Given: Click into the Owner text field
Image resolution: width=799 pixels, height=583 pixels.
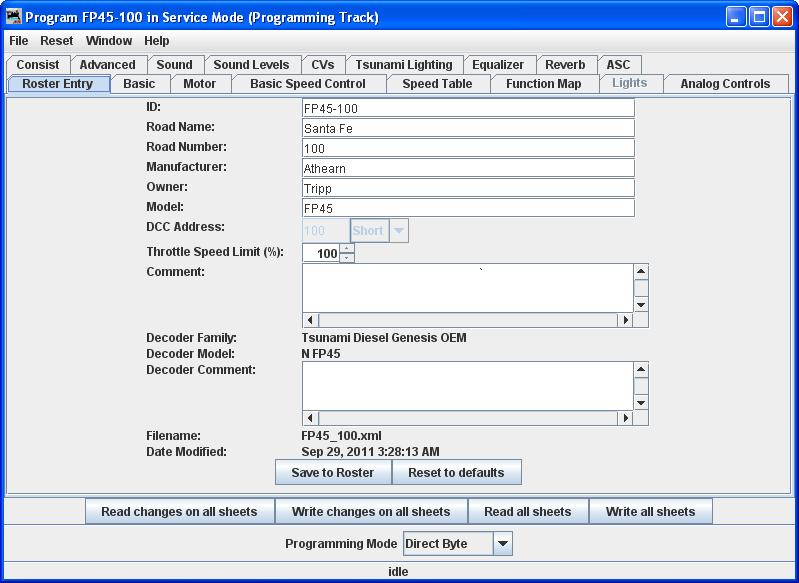Looking at the screenshot, I should pos(468,188).
